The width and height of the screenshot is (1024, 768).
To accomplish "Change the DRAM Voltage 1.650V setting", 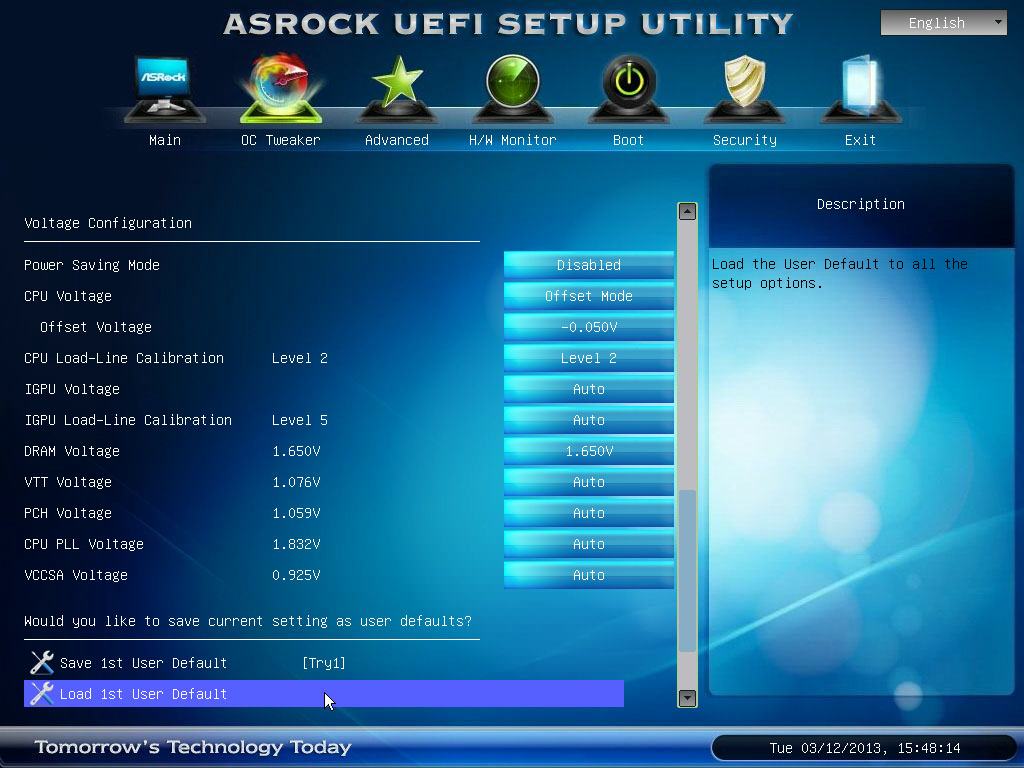I will [588, 451].
